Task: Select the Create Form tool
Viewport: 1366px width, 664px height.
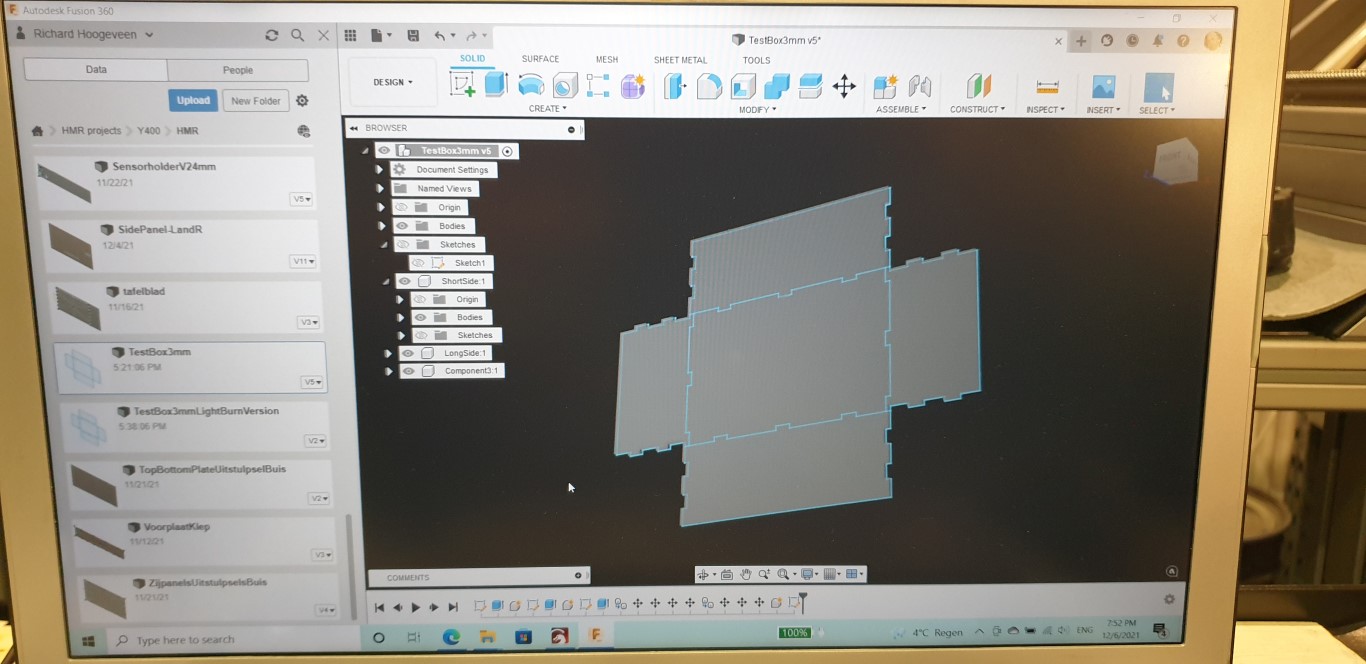Action: click(x=632, y=86)
